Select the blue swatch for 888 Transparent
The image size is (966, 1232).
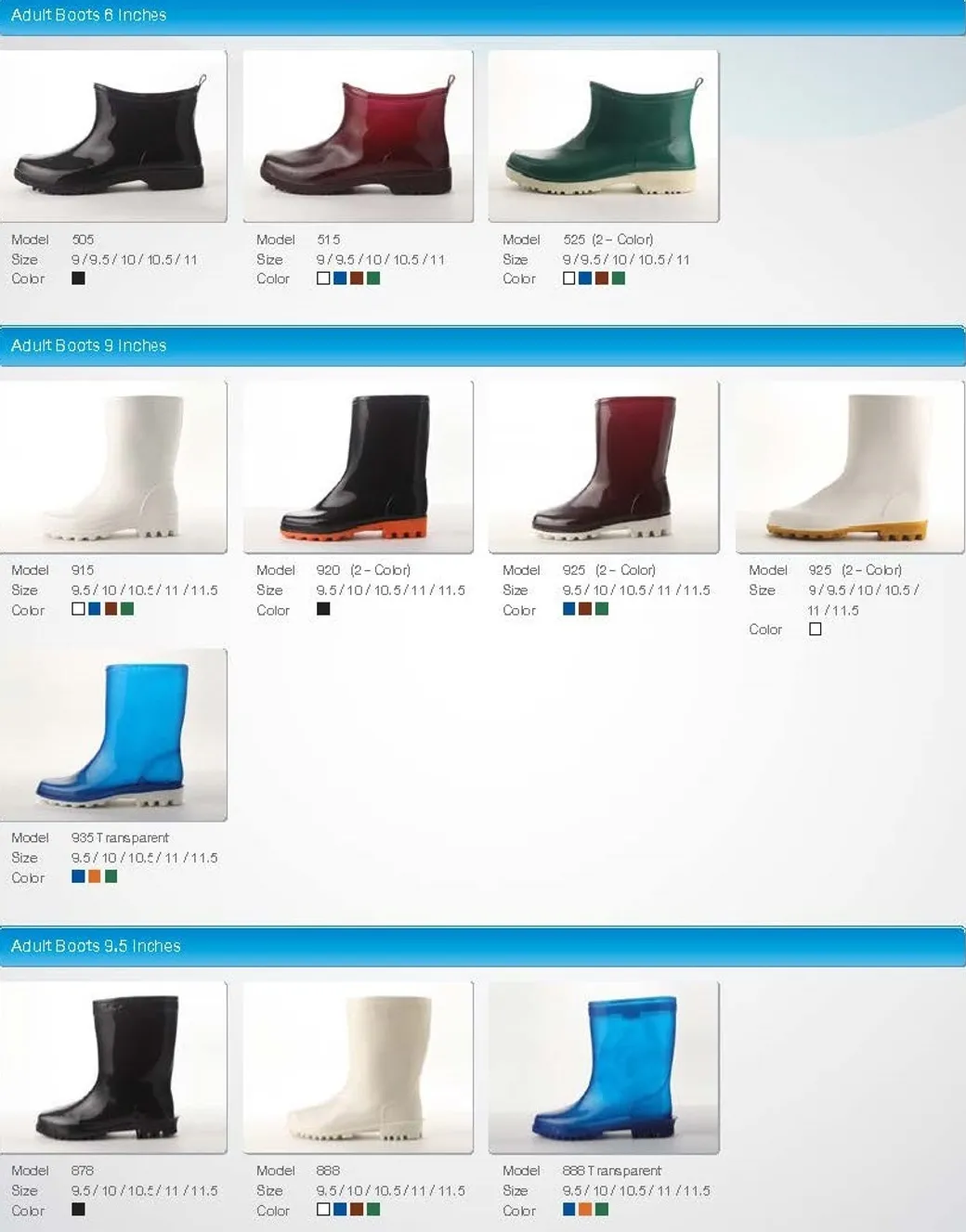(x=568, y=1209)
